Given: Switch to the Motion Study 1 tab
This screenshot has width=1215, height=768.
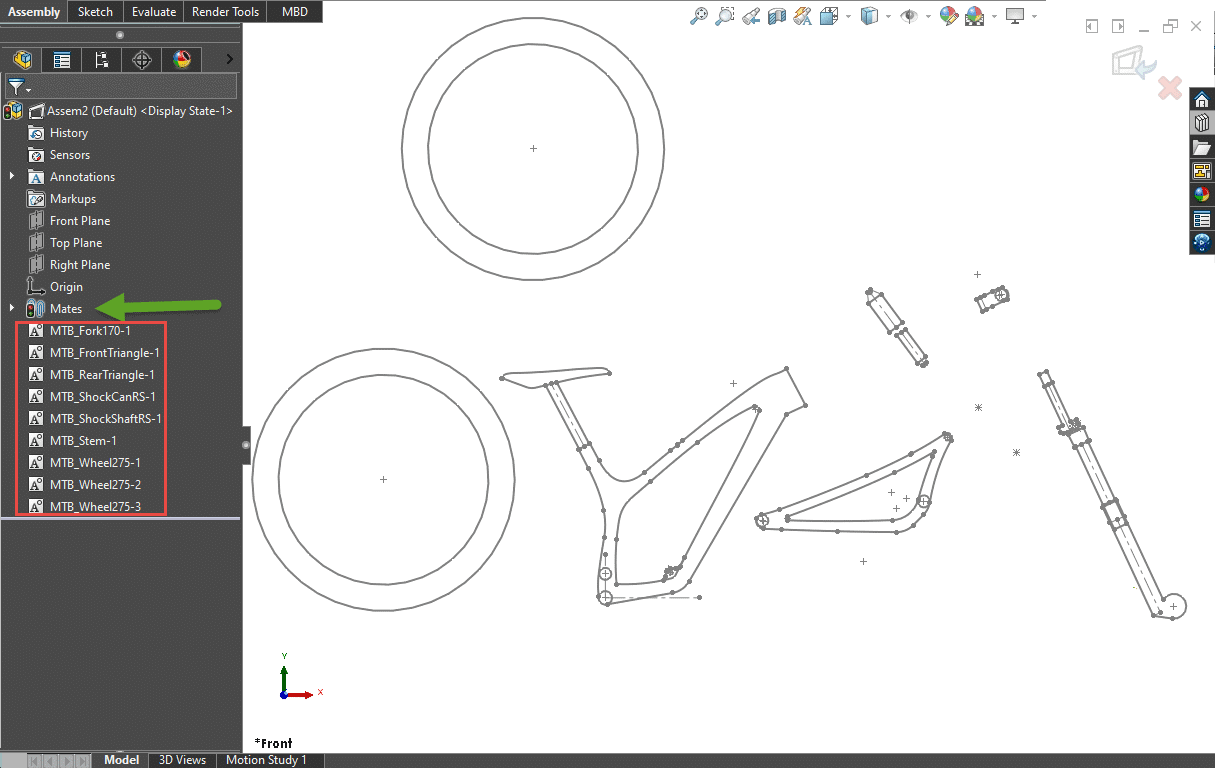Looking at the screenshot, I should coord(266,760).
